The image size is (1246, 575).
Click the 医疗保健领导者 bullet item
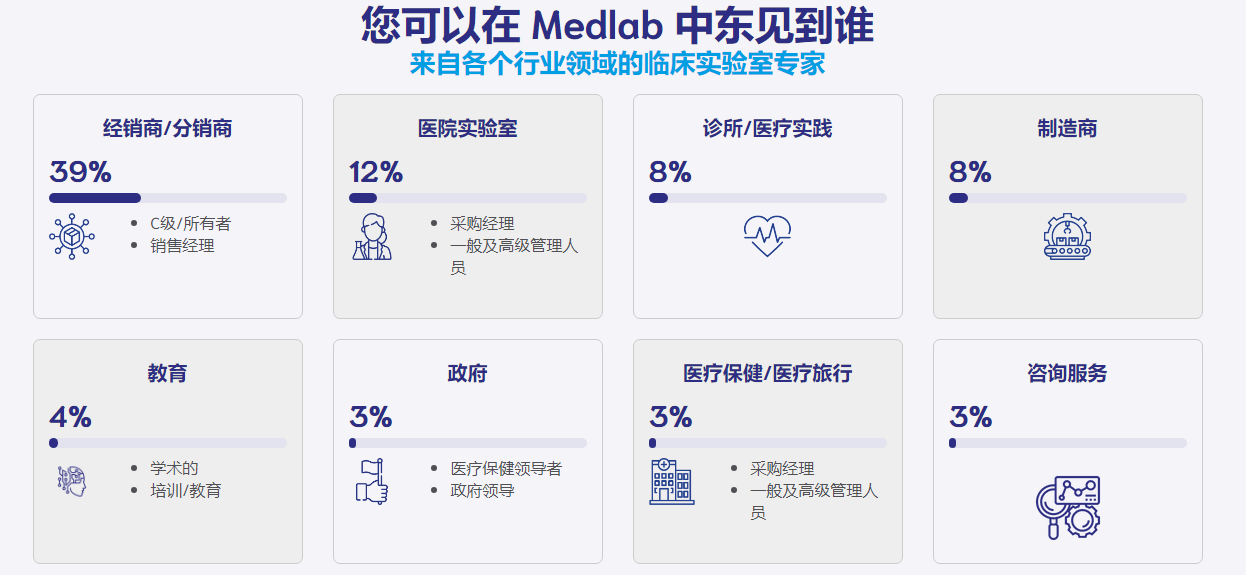(506, 468)
